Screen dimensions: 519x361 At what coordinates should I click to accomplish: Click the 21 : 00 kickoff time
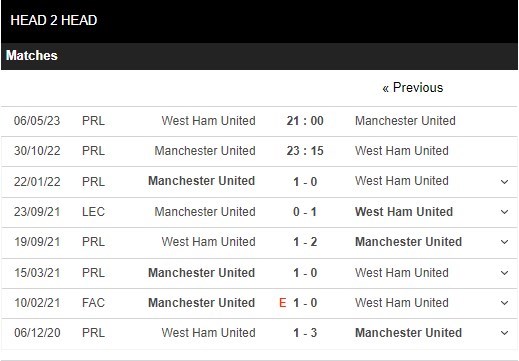[305, 121]
